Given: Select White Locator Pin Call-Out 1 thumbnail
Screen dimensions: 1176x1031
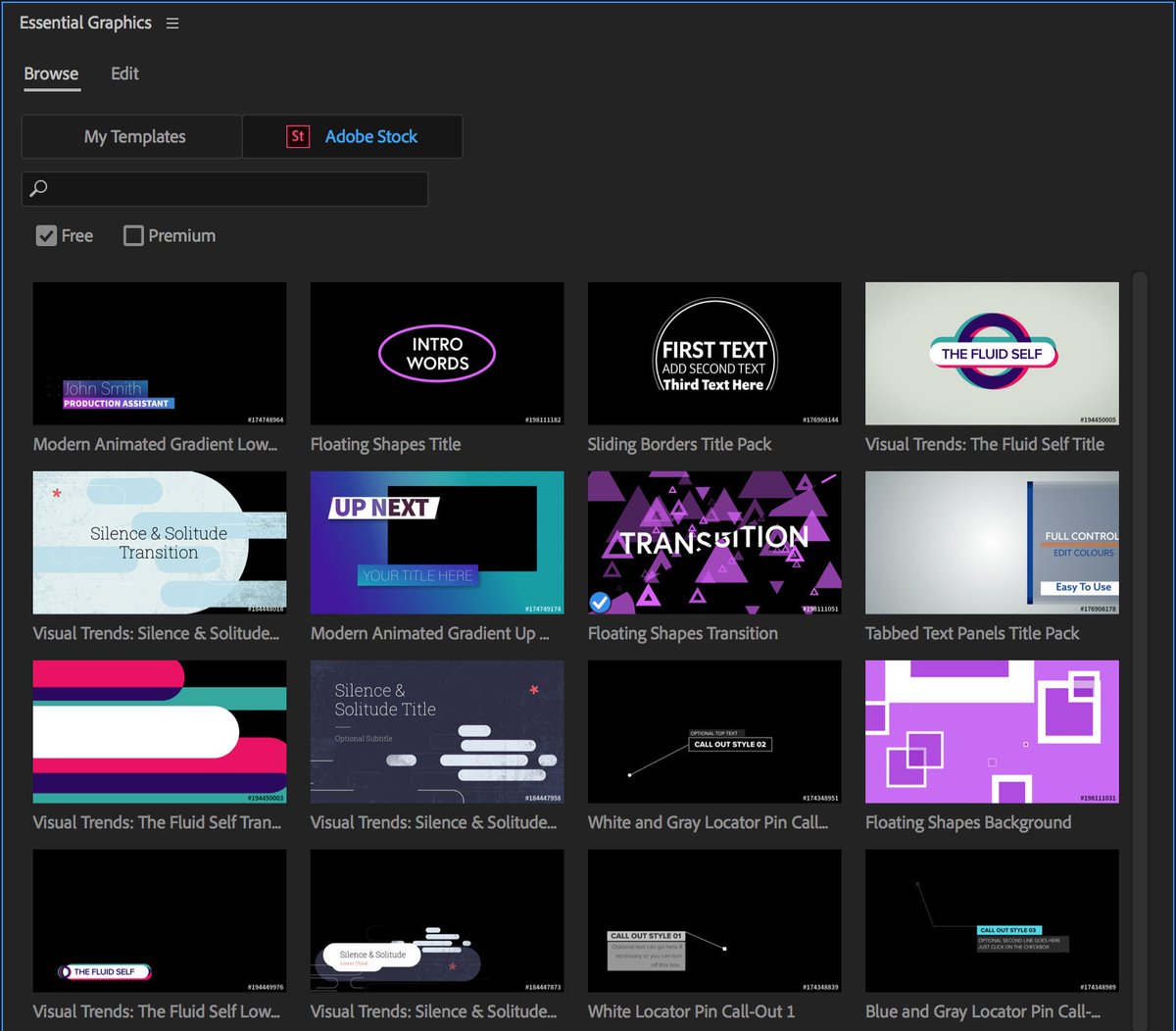Looking at the screenshot, I should pyautogui.click(x=714, y=921).
